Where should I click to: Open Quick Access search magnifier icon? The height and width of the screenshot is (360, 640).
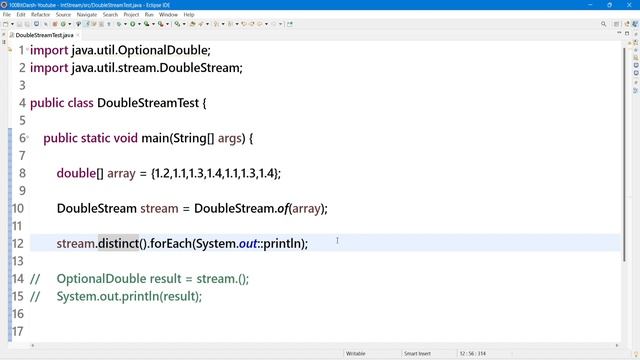pyautogui.click(x=603, y=24)
